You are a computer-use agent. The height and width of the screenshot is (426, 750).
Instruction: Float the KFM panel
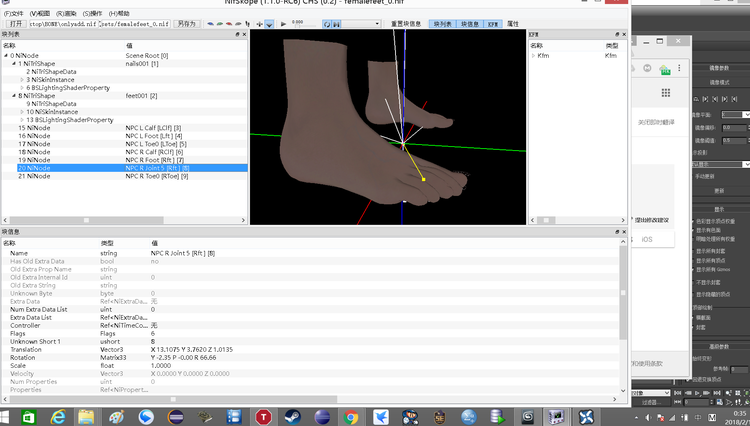(617, 34)
